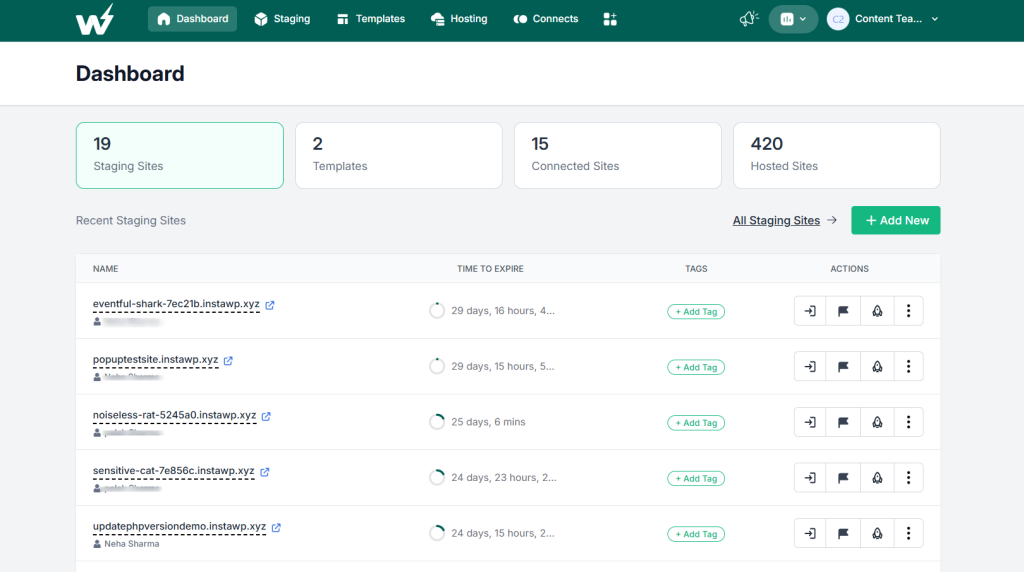
Task: Click expiry progress ring for eventful-shark site
Action: (x=437, y=311)
